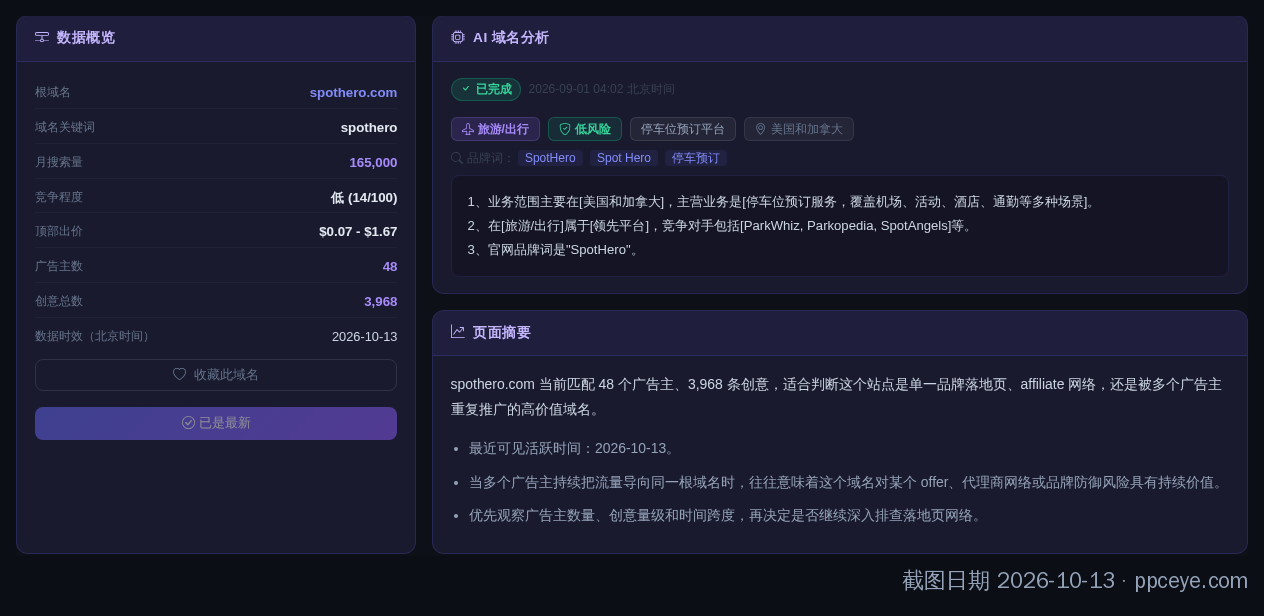
Task: Click the 已完成 status badge
Action: (486, 89)
